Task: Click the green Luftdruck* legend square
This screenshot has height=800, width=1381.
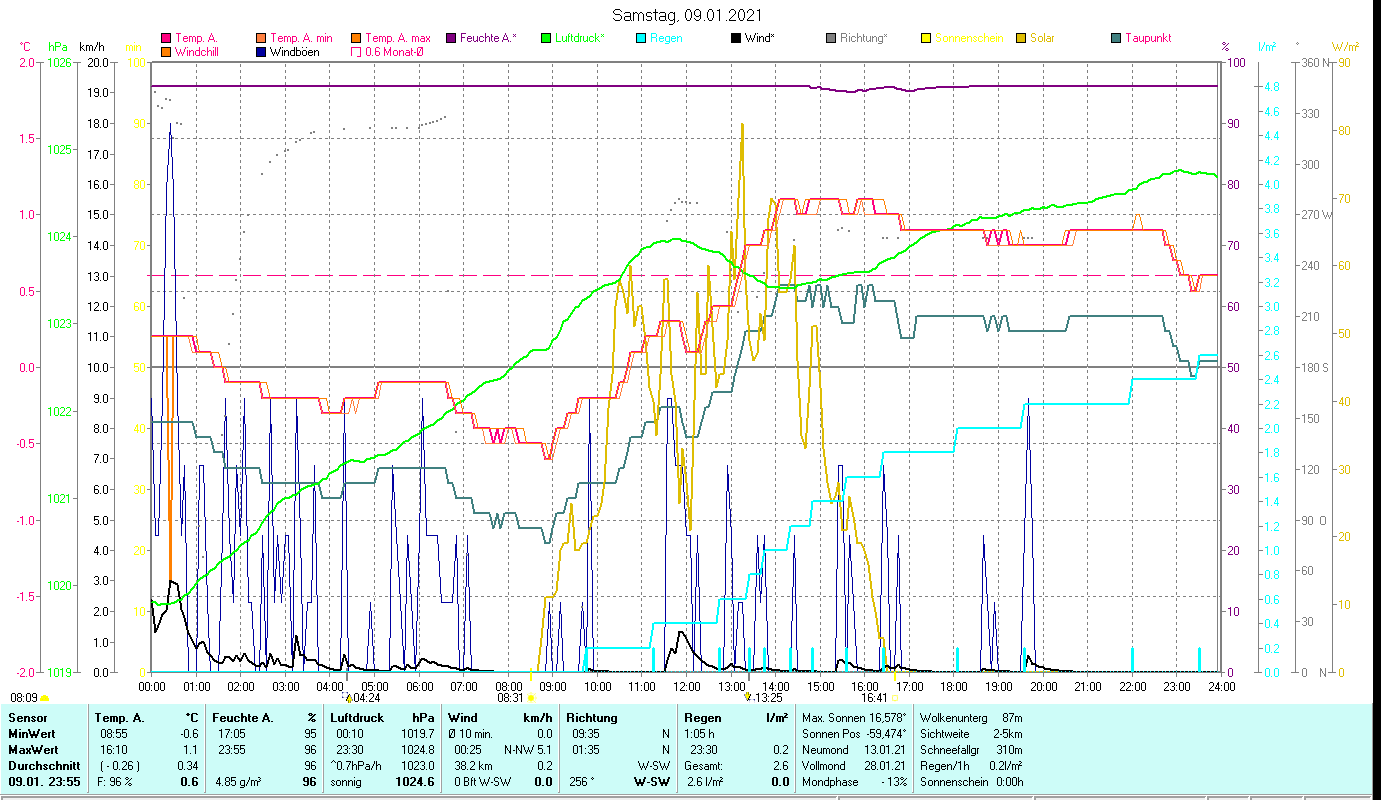Action: point(546,38)
